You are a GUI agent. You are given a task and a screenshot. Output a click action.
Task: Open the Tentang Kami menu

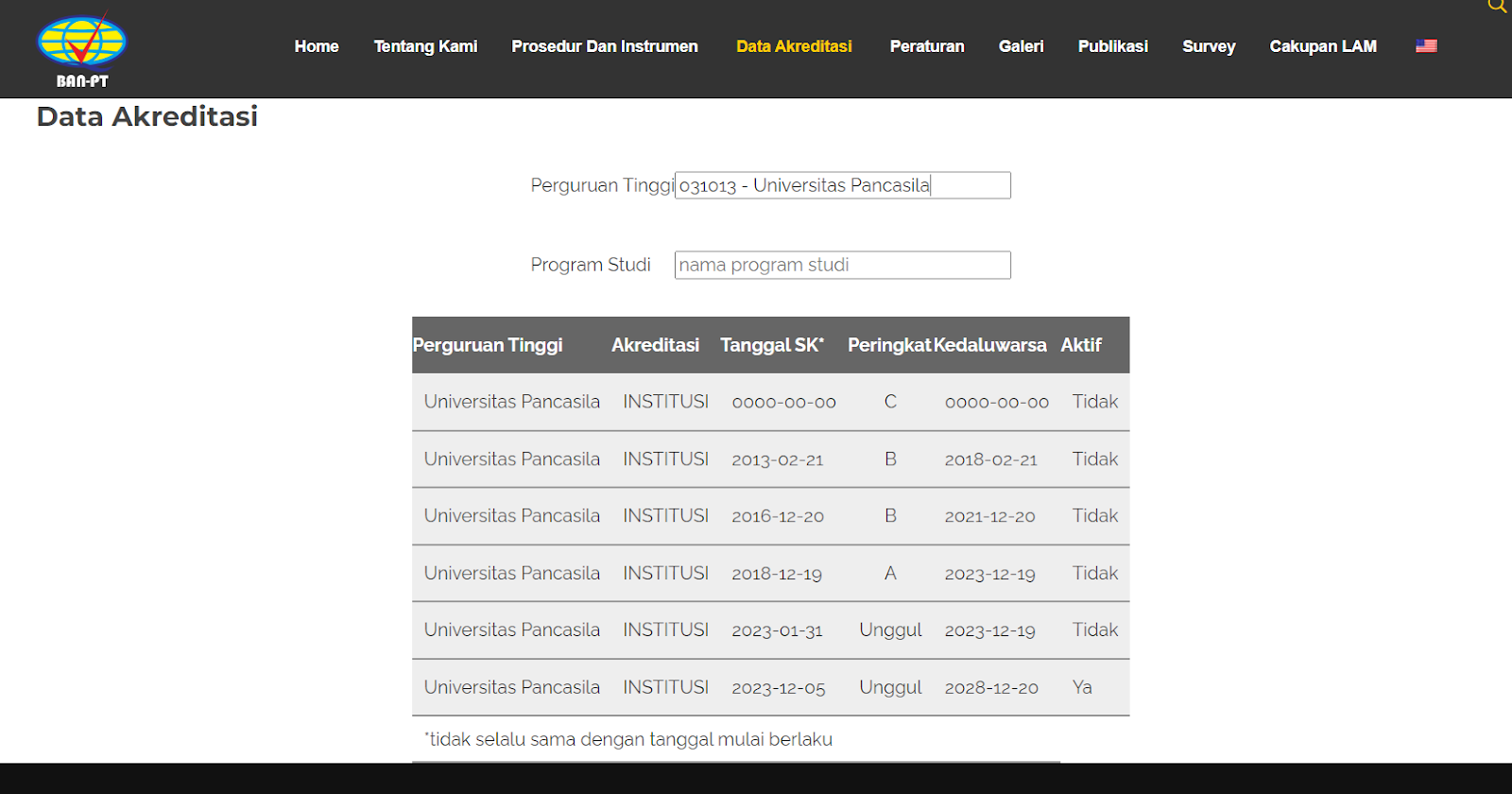425,46
